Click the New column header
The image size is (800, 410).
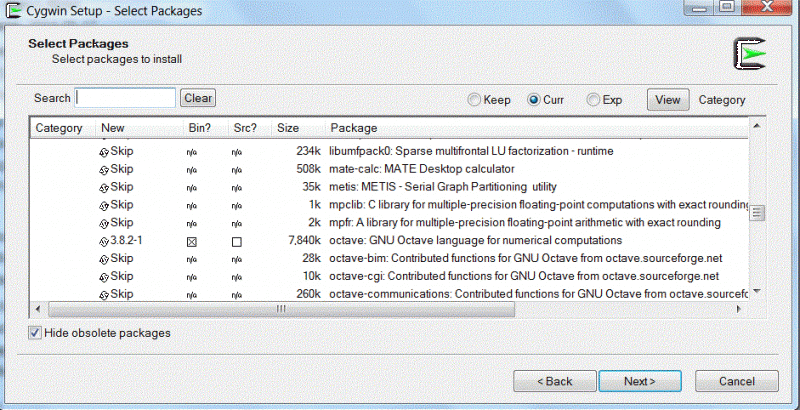(x=140, y=128)
